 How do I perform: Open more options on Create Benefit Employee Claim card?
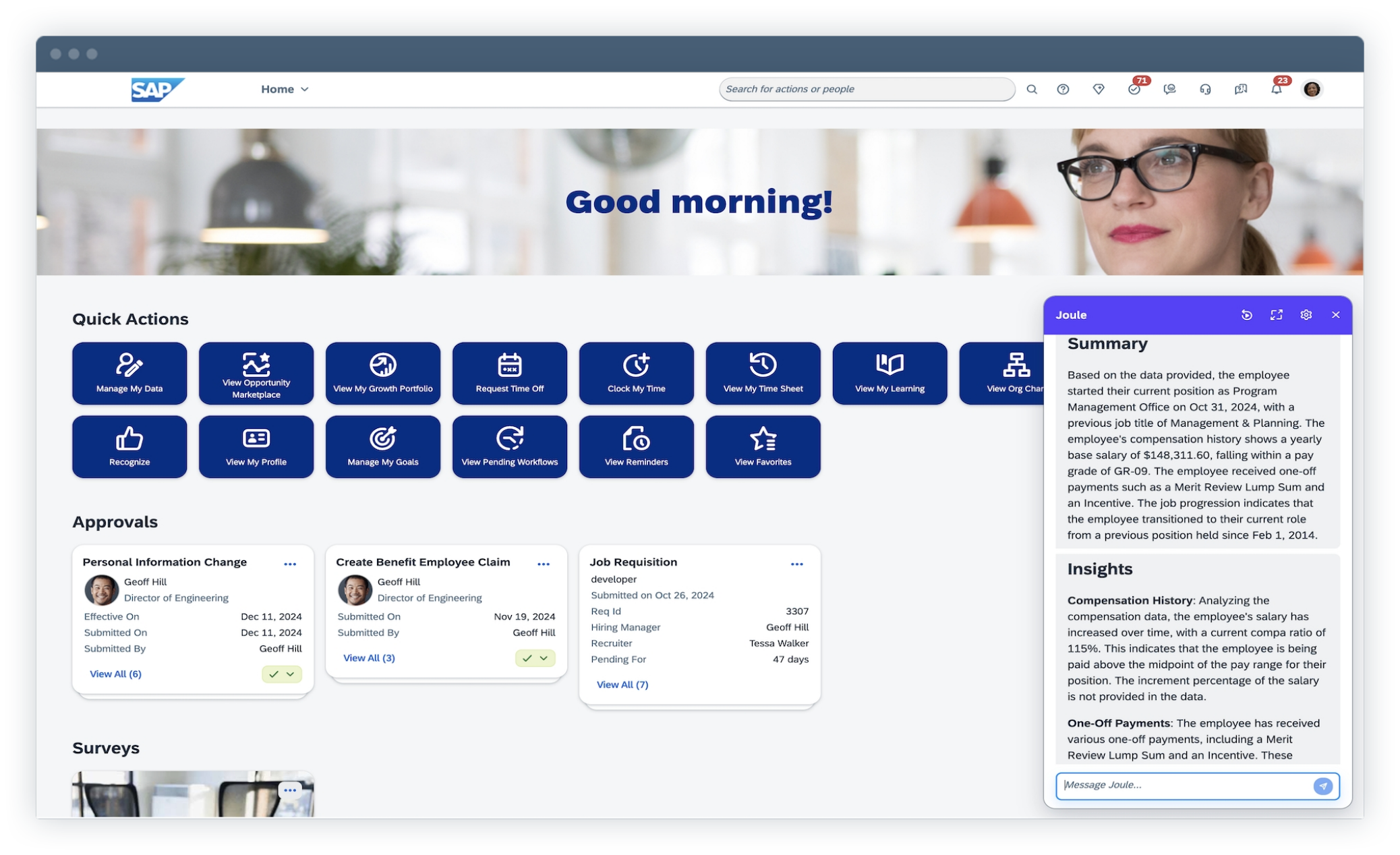544,564
